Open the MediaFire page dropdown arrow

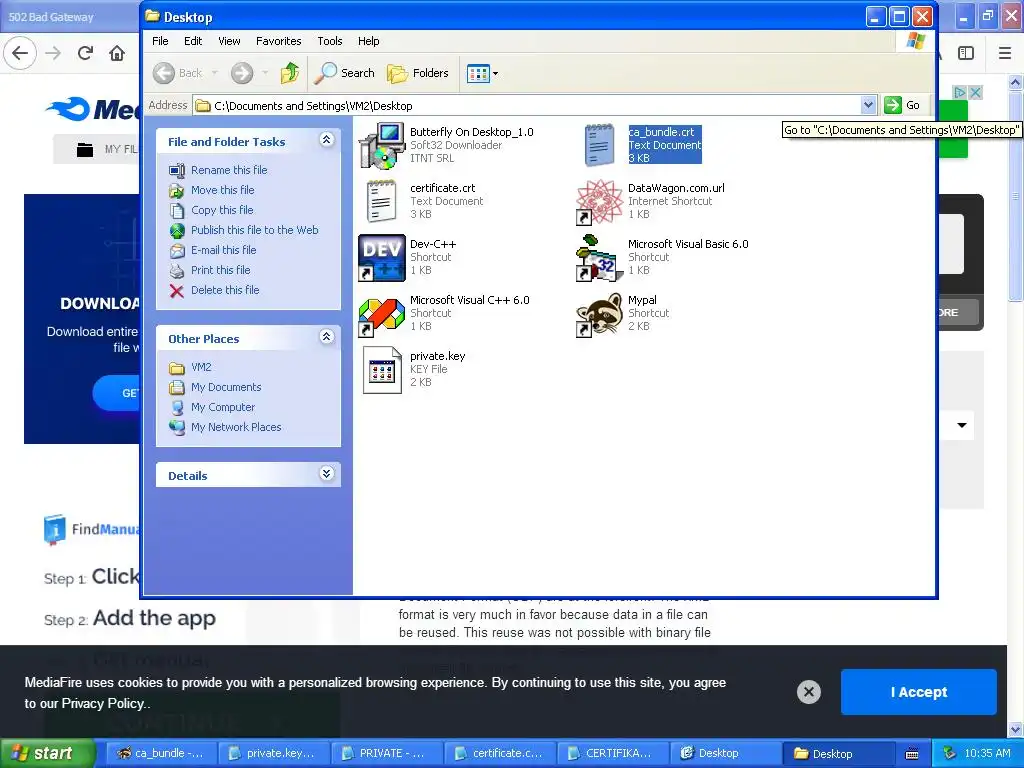pyautogui.click(x=961, y=425)
